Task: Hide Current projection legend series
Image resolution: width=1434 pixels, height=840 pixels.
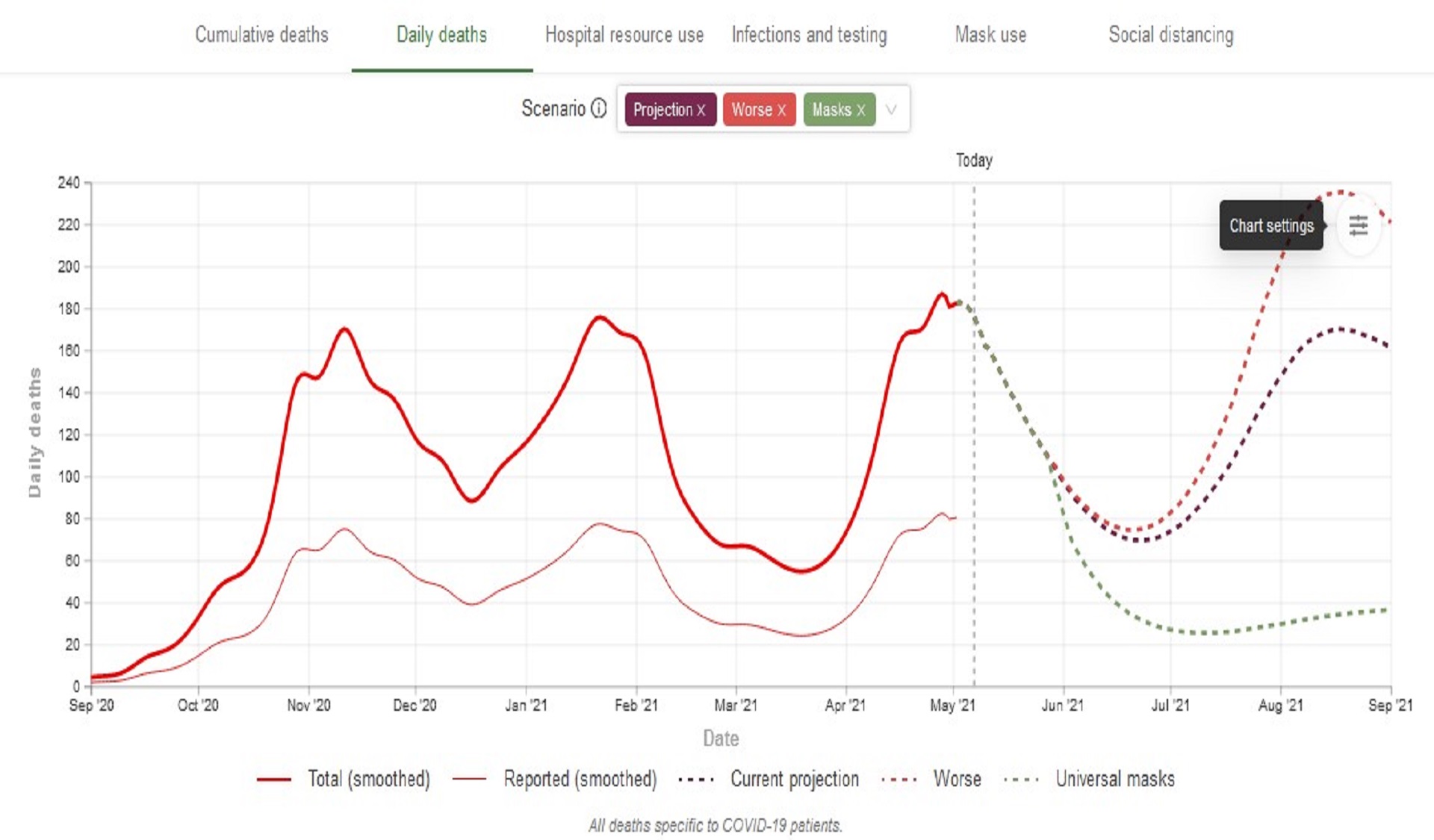Action: (794, 779)
